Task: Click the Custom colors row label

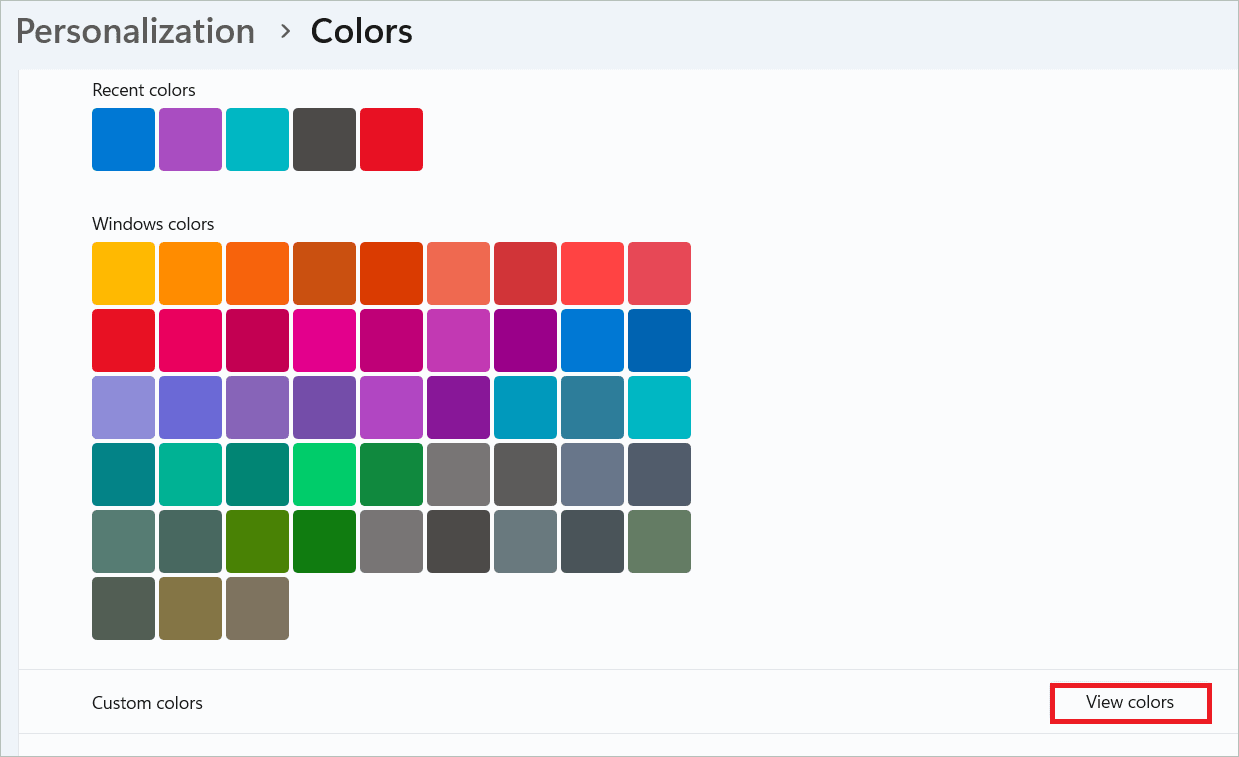Action: 147,703
